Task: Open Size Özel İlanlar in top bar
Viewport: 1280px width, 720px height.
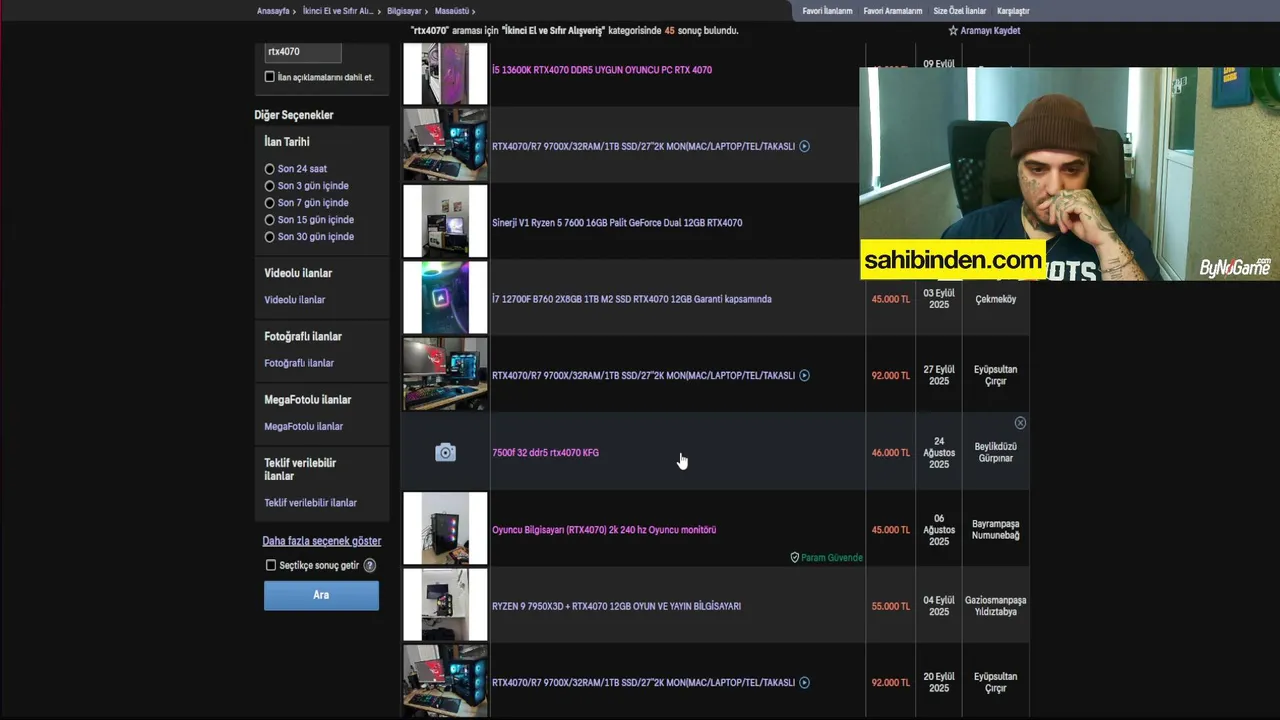Action: point(960,11)
